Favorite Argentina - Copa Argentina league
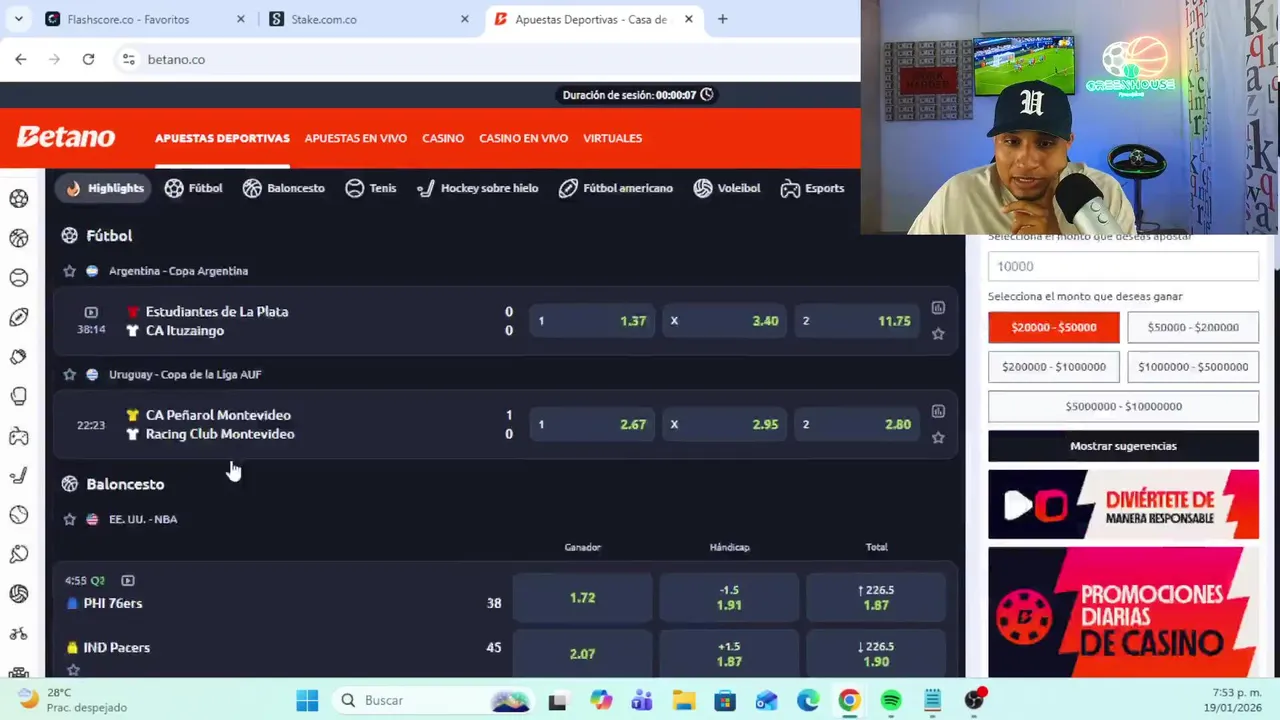This screenshot has height=720, width=1280. pyautogui.click(x=69, y=271)
